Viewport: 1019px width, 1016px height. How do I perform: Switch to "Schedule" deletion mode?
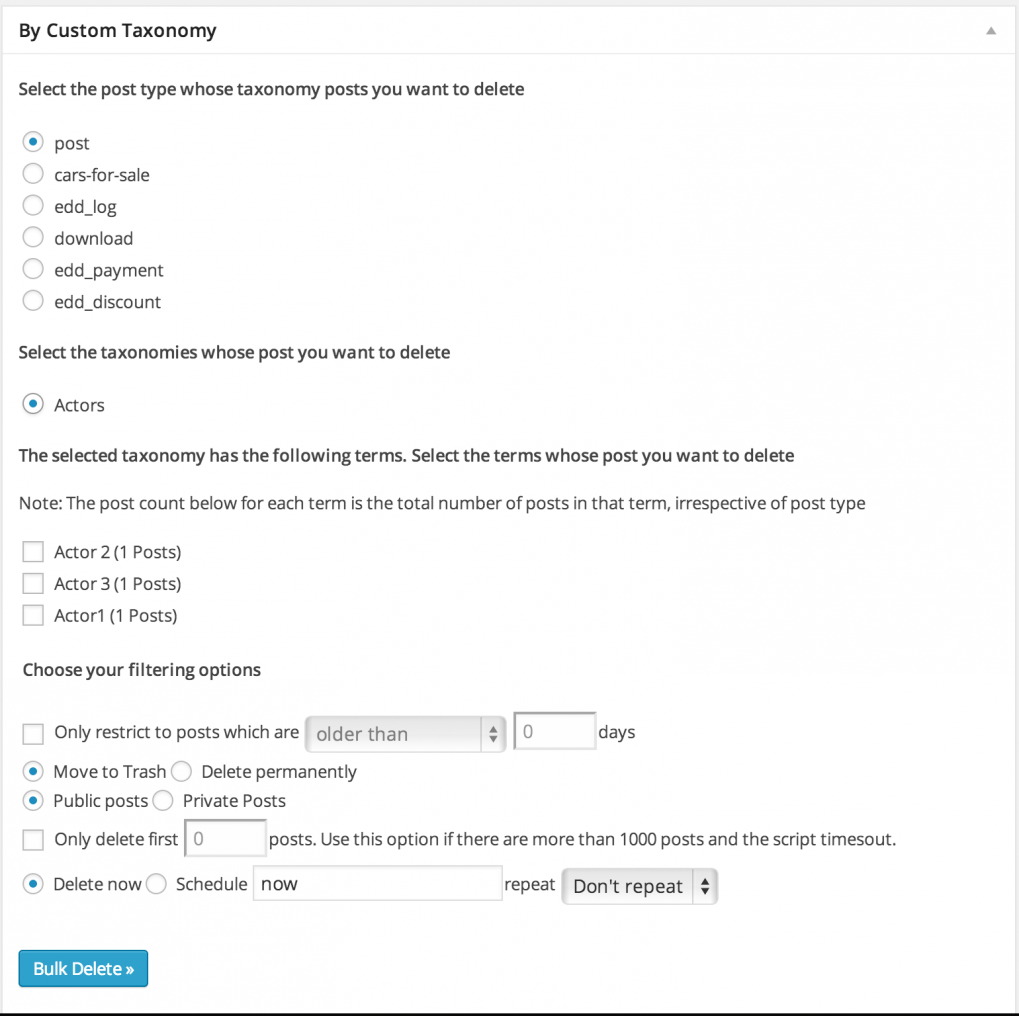coord(156,884)
